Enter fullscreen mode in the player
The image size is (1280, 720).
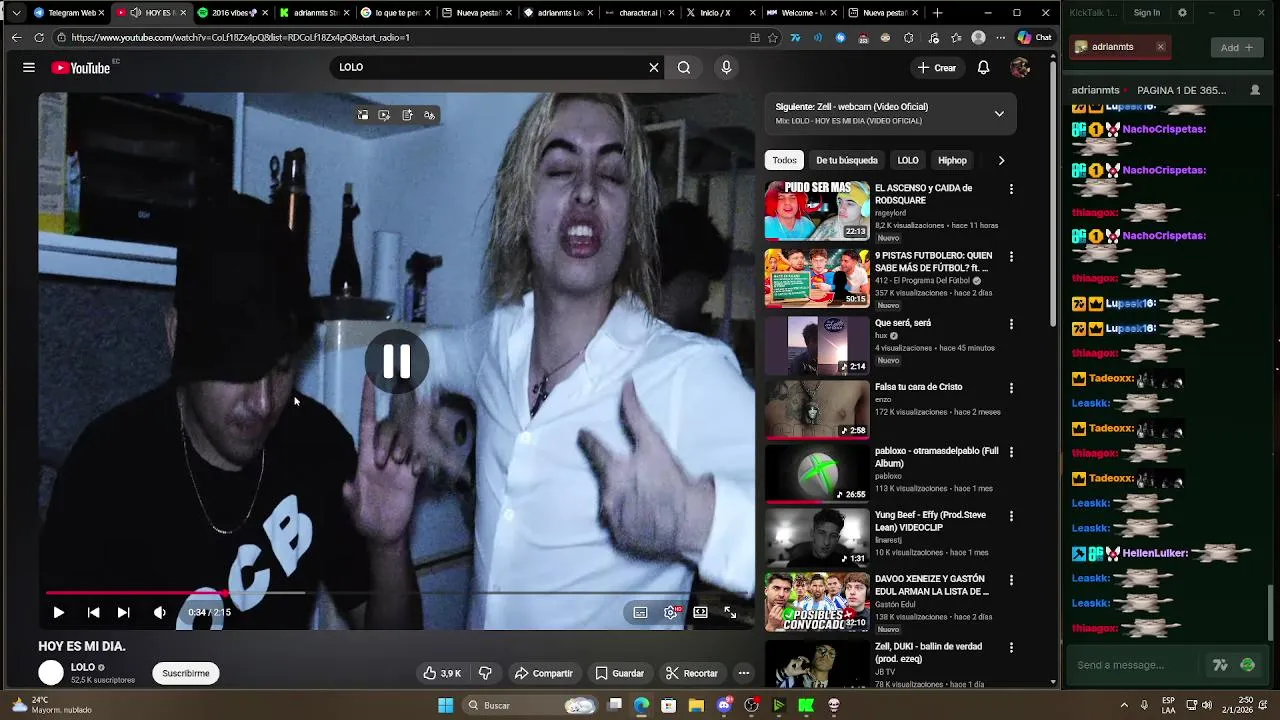[730, 612]
